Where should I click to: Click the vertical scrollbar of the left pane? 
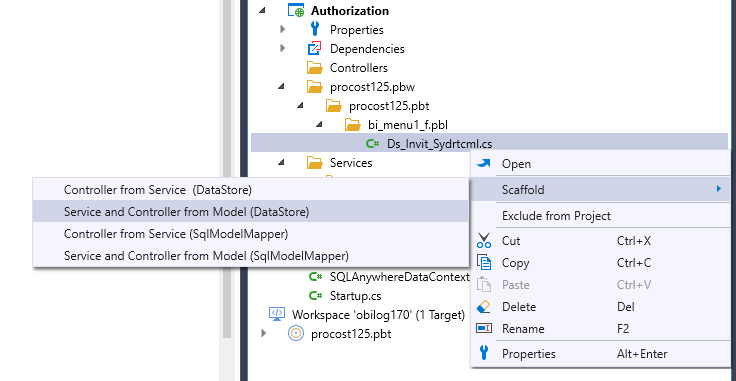[227, 169]
